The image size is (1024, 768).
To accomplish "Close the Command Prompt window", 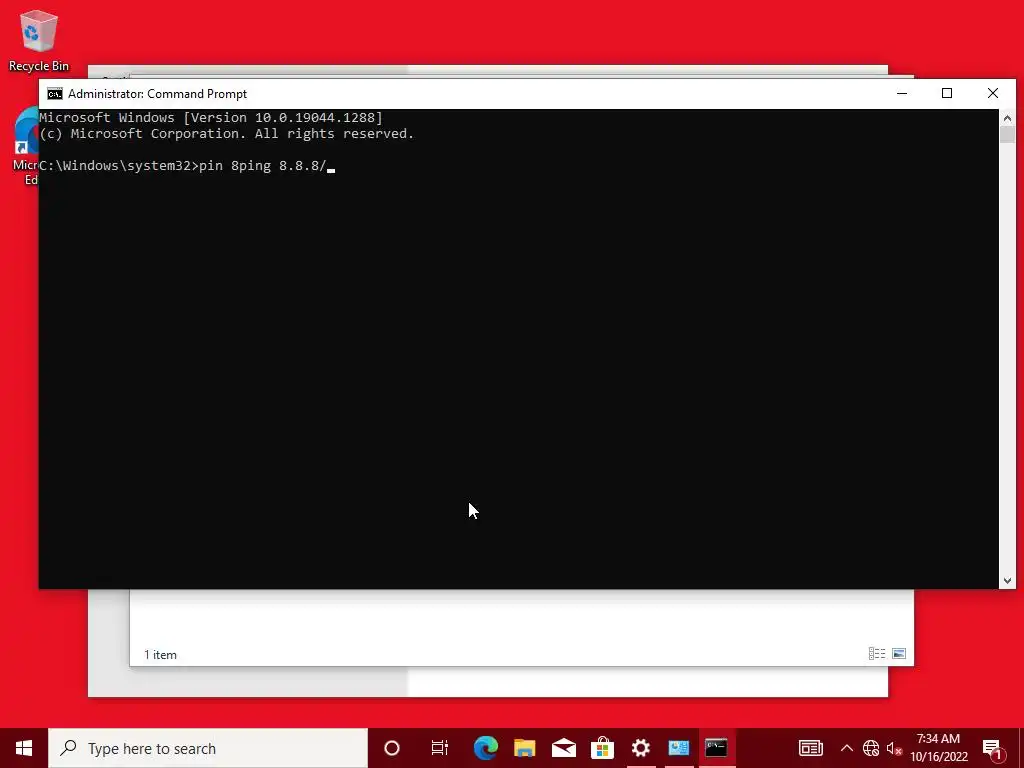I will click(993, 93).
